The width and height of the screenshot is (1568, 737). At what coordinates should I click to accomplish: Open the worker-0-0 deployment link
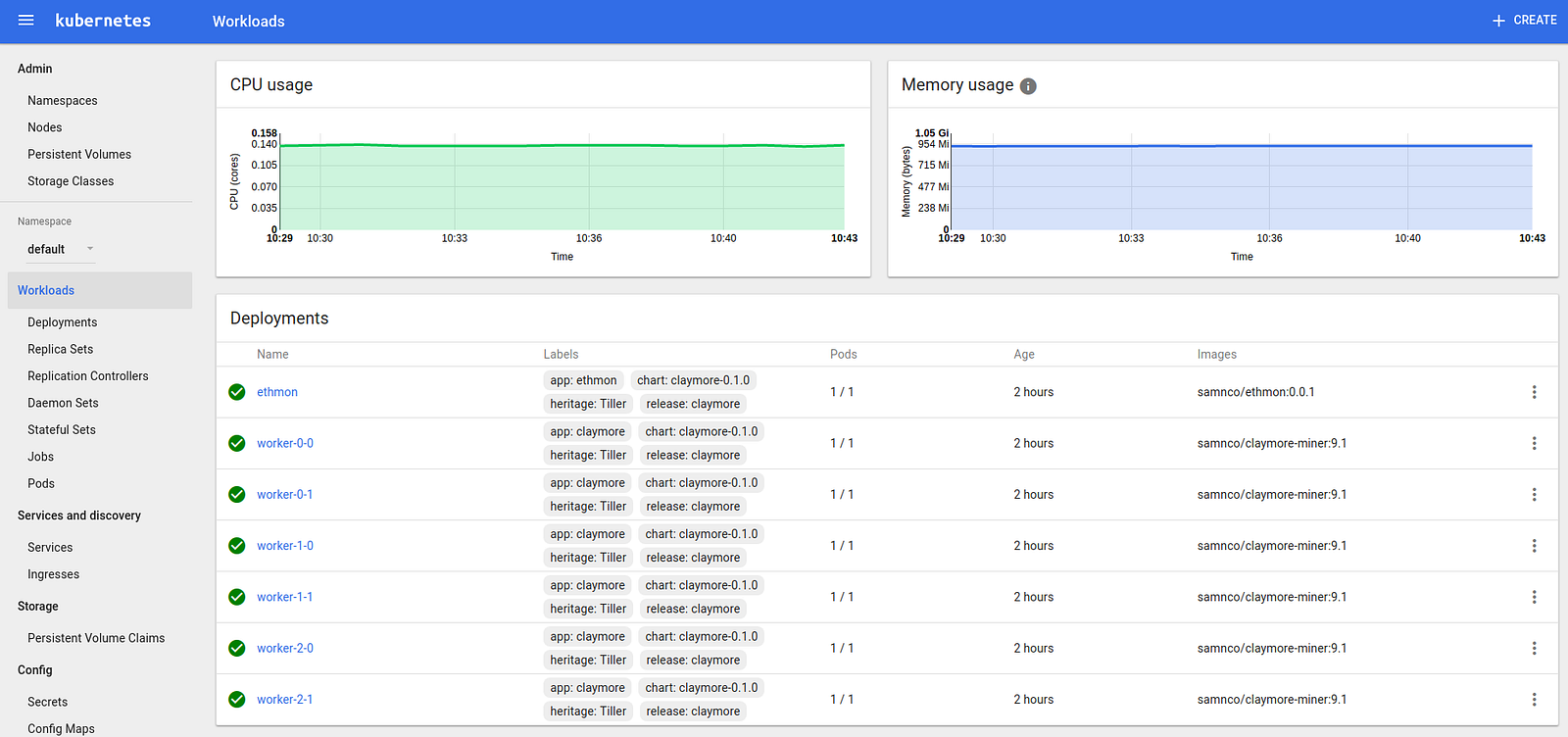285,443
